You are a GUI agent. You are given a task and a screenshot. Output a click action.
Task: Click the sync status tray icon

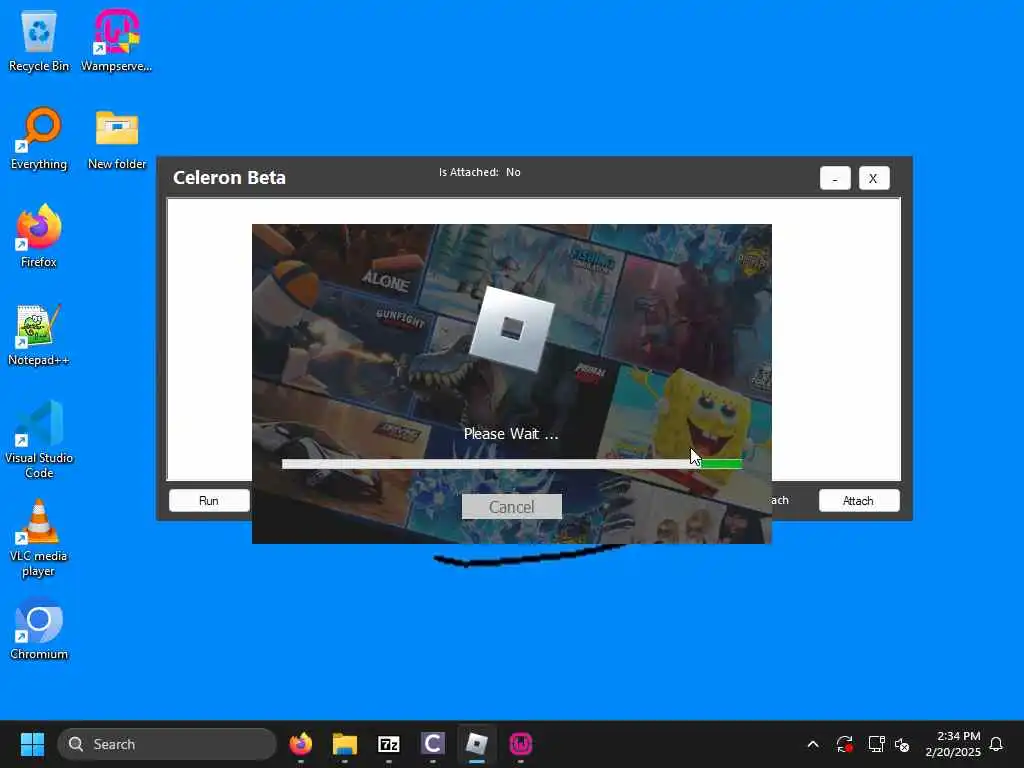tap(844, 744)
